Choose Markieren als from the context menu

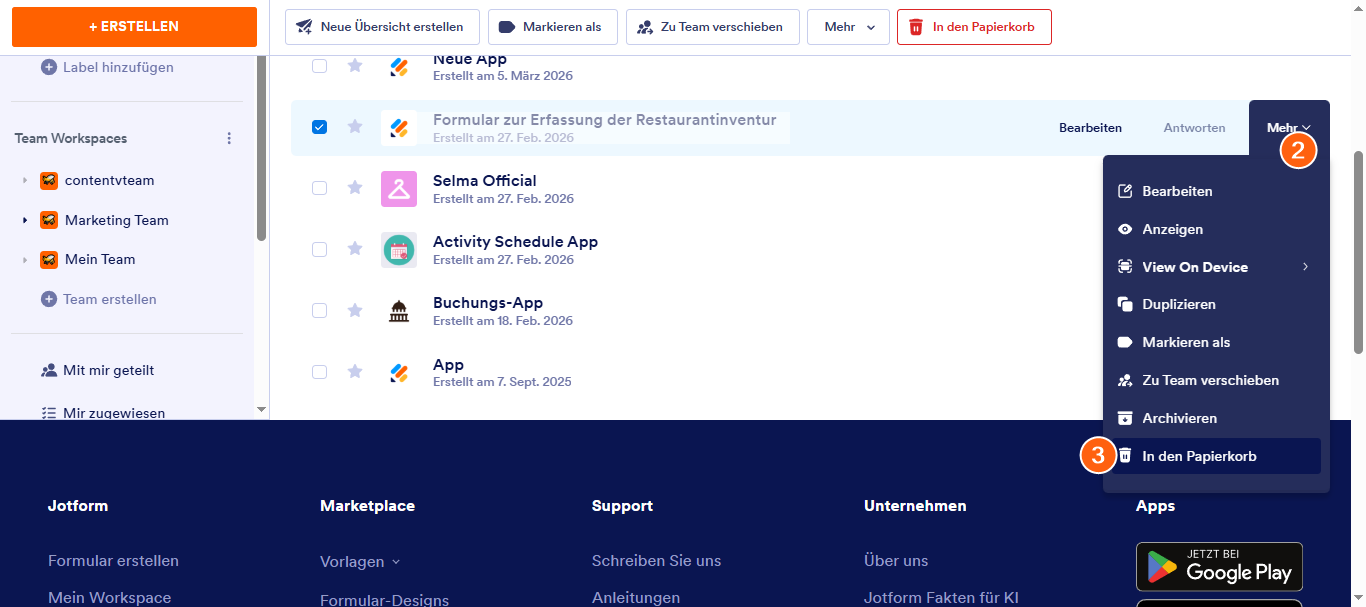pyautogui.click(x=1216, y=342)
